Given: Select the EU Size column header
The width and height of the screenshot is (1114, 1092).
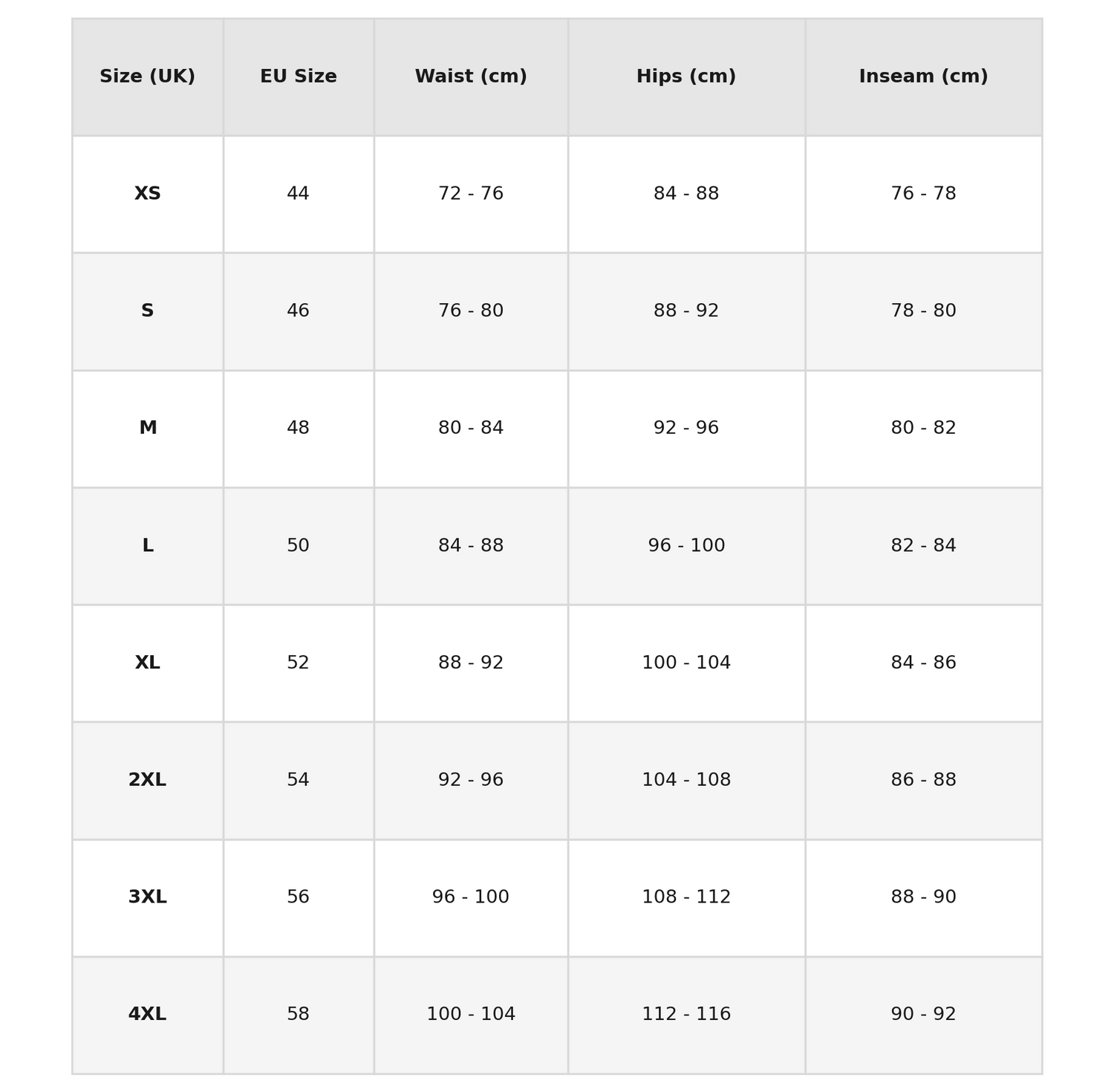Looking at the screenshot, I should point(299,77).
